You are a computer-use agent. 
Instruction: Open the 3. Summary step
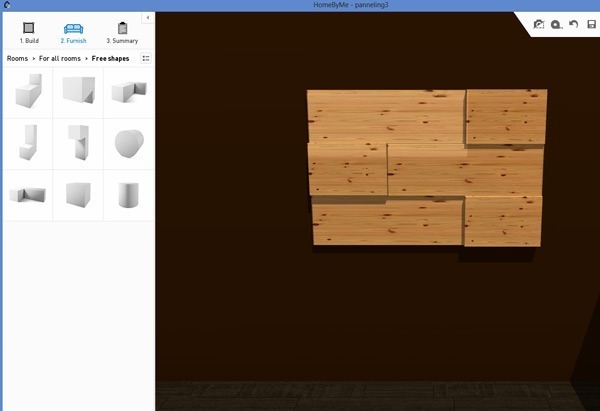pyautogui.click(x=122, y=33)
